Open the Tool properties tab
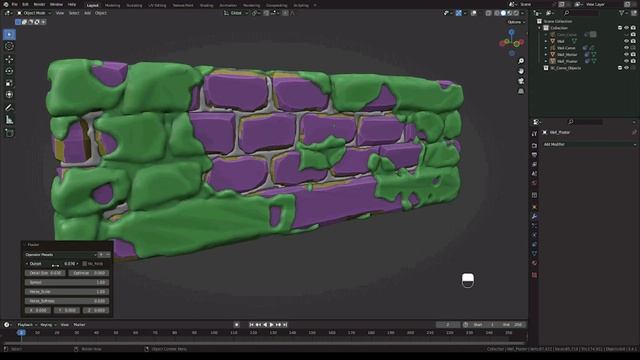Viewport: 640px width, 360px height. pos(534,134)
